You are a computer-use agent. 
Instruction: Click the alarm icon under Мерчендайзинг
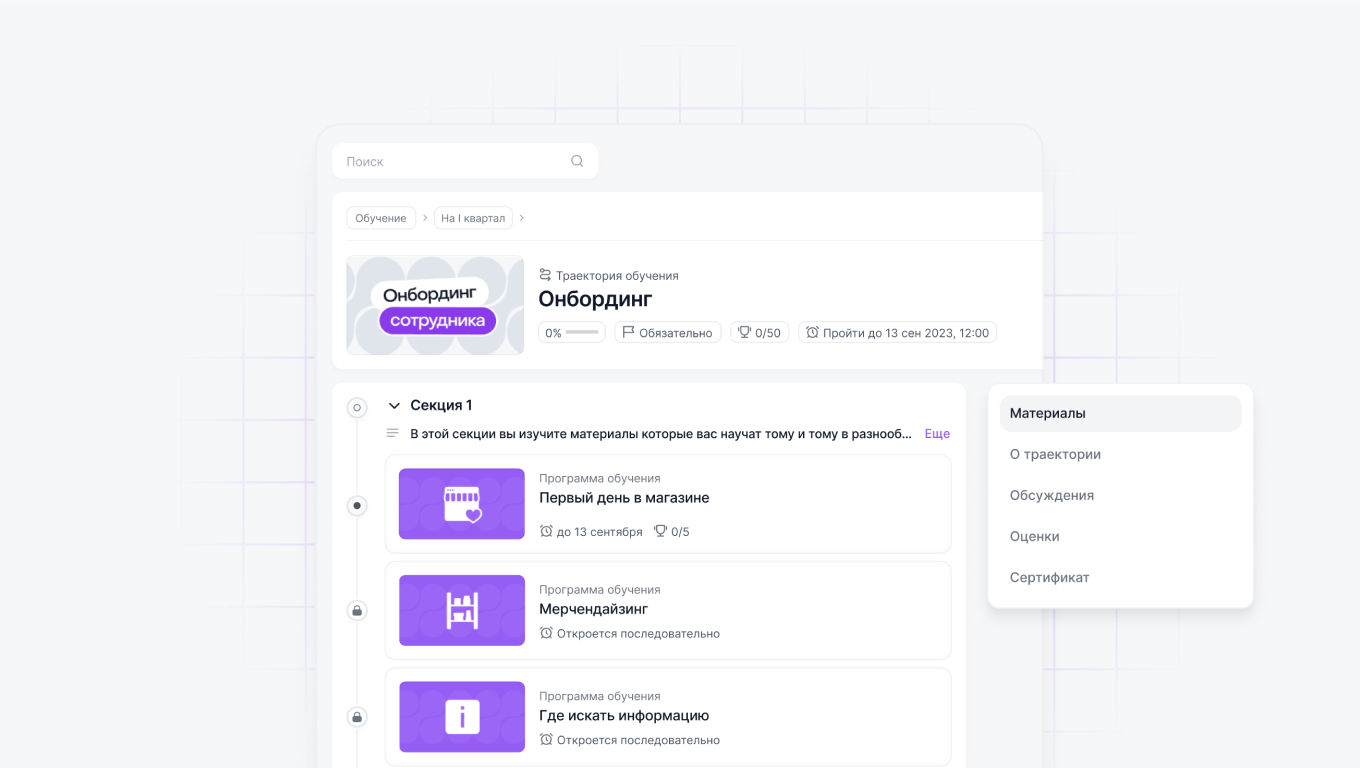point(546,633)
